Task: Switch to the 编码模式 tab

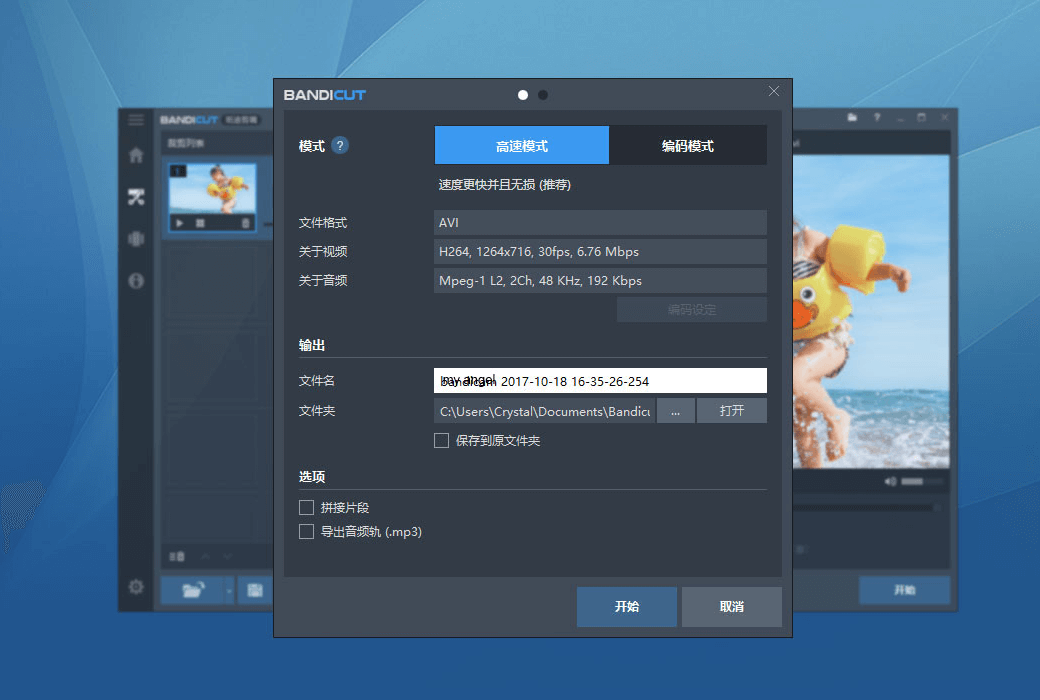Action: pyautogui.click(x=688, y=145)
